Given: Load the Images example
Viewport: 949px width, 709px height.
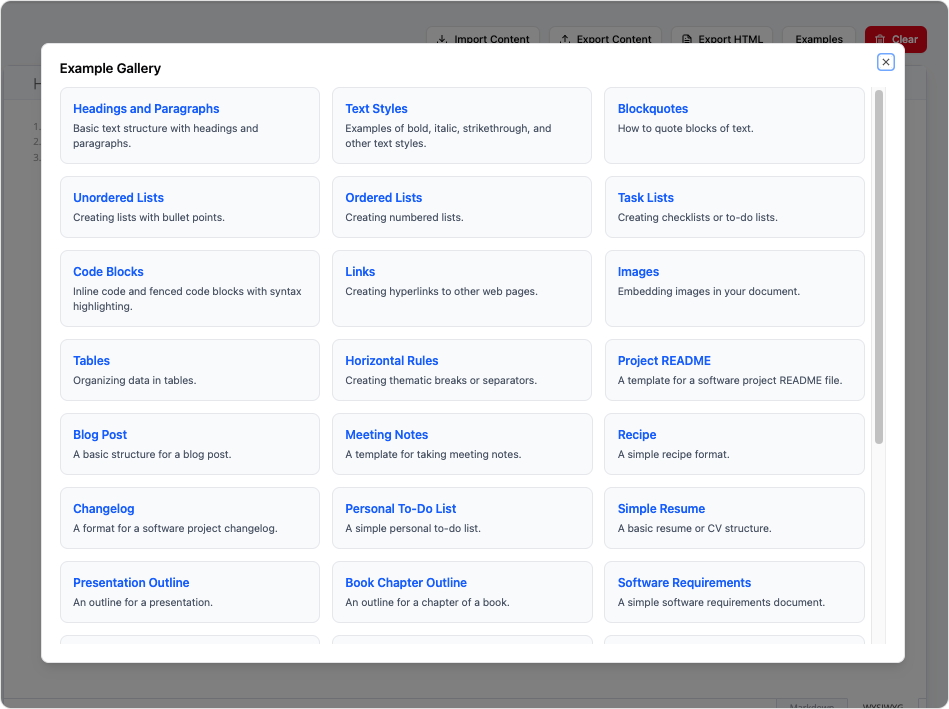Looking at the screenshot, I should coord(734,288).
